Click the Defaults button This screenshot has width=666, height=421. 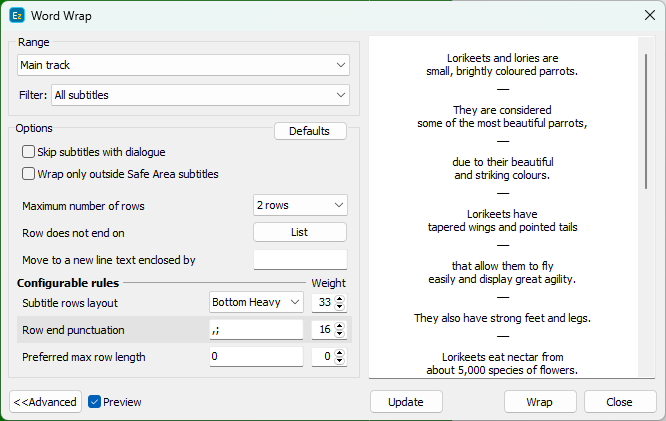(x=310, y=131)
